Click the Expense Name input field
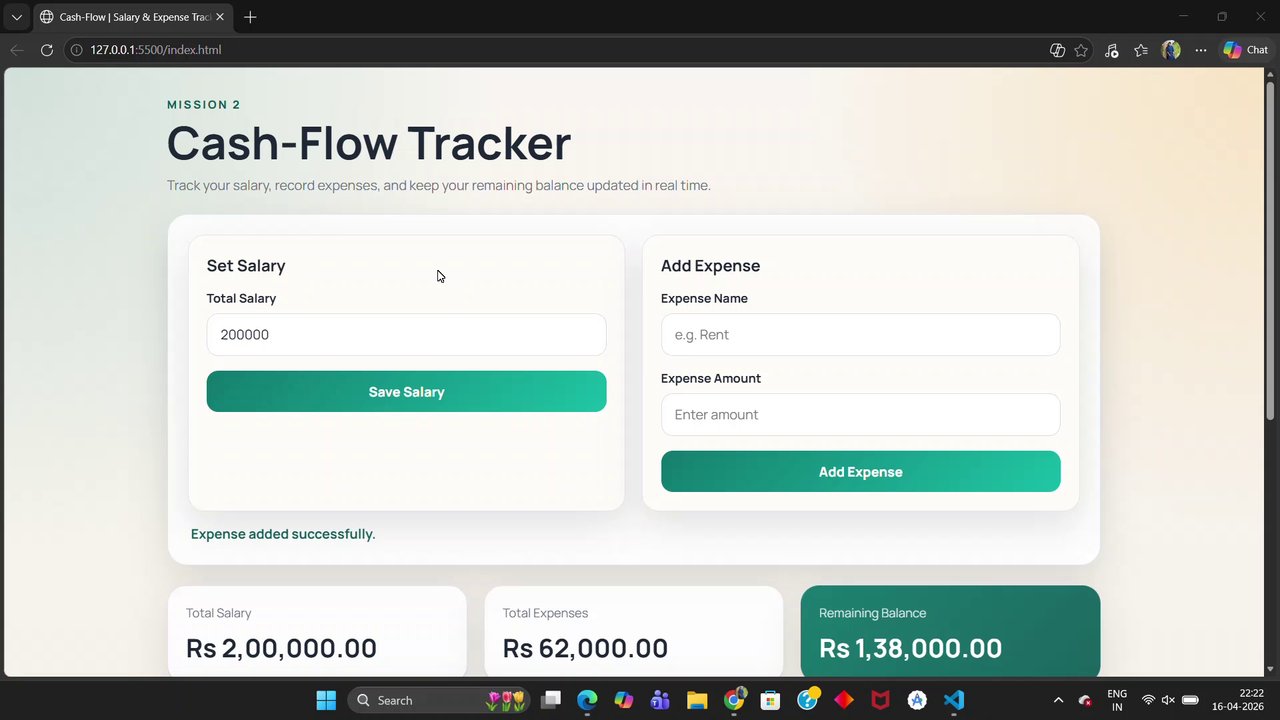Screen dimensions: 1280x720 [860, 335]
